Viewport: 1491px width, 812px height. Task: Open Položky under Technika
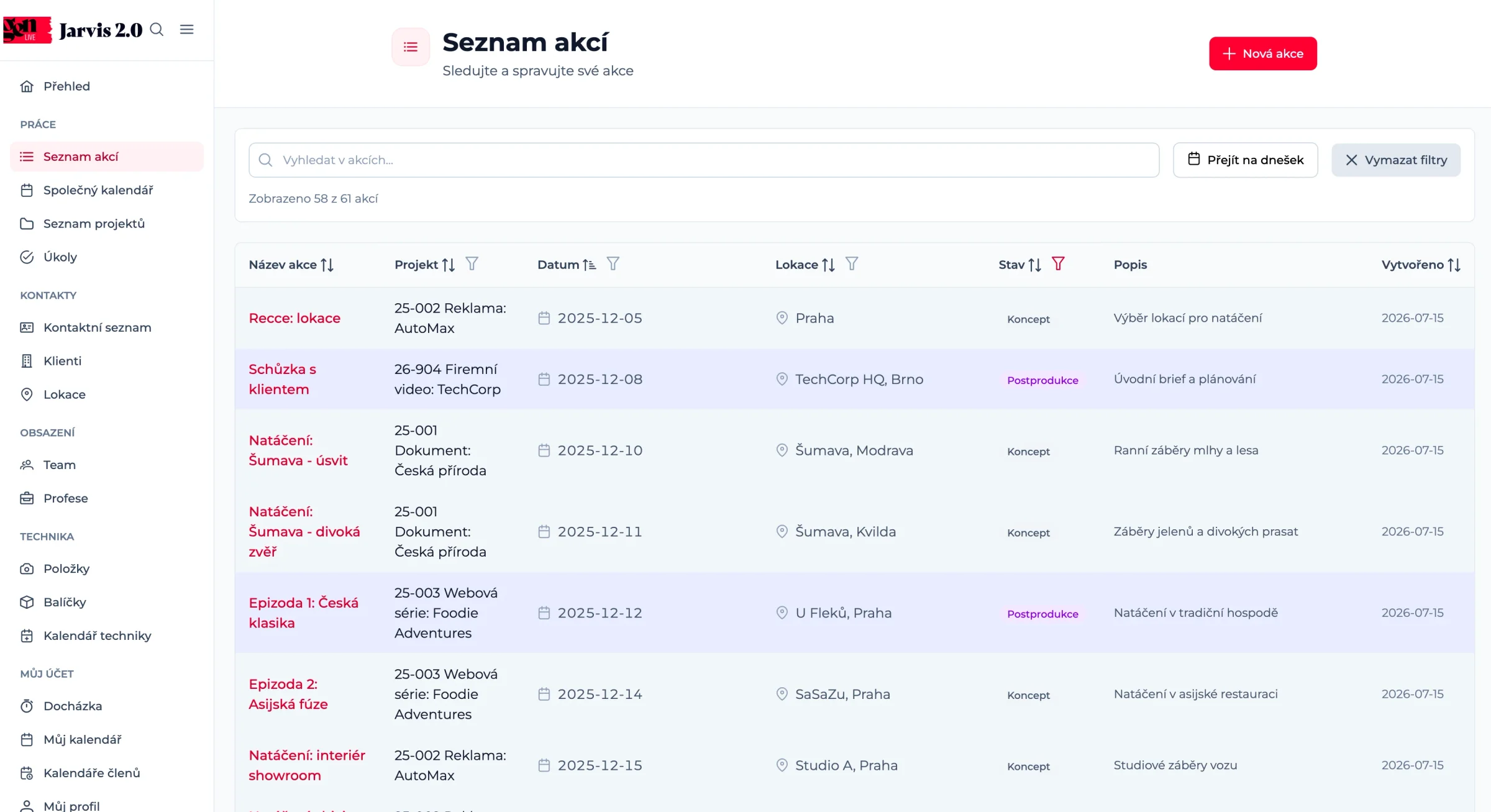(x=107, y=568)
